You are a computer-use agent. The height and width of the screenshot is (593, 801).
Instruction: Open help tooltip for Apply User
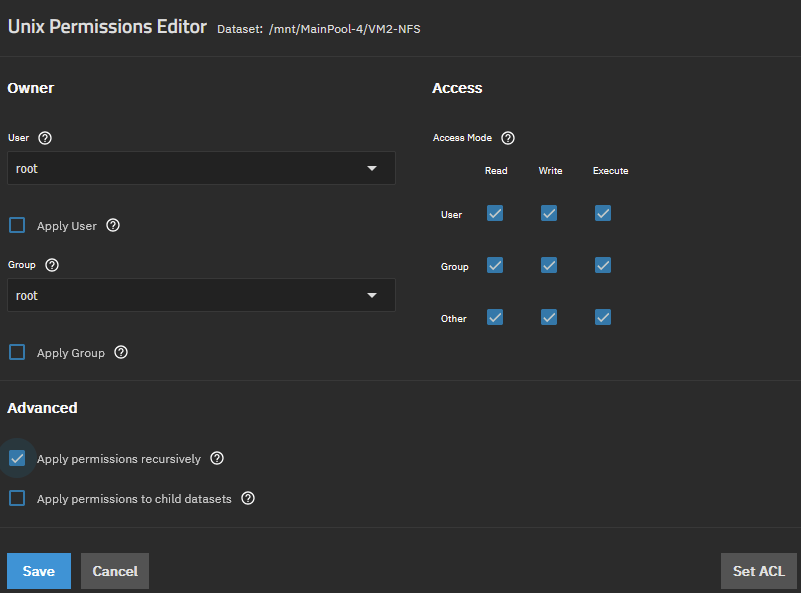click(113, 226)
